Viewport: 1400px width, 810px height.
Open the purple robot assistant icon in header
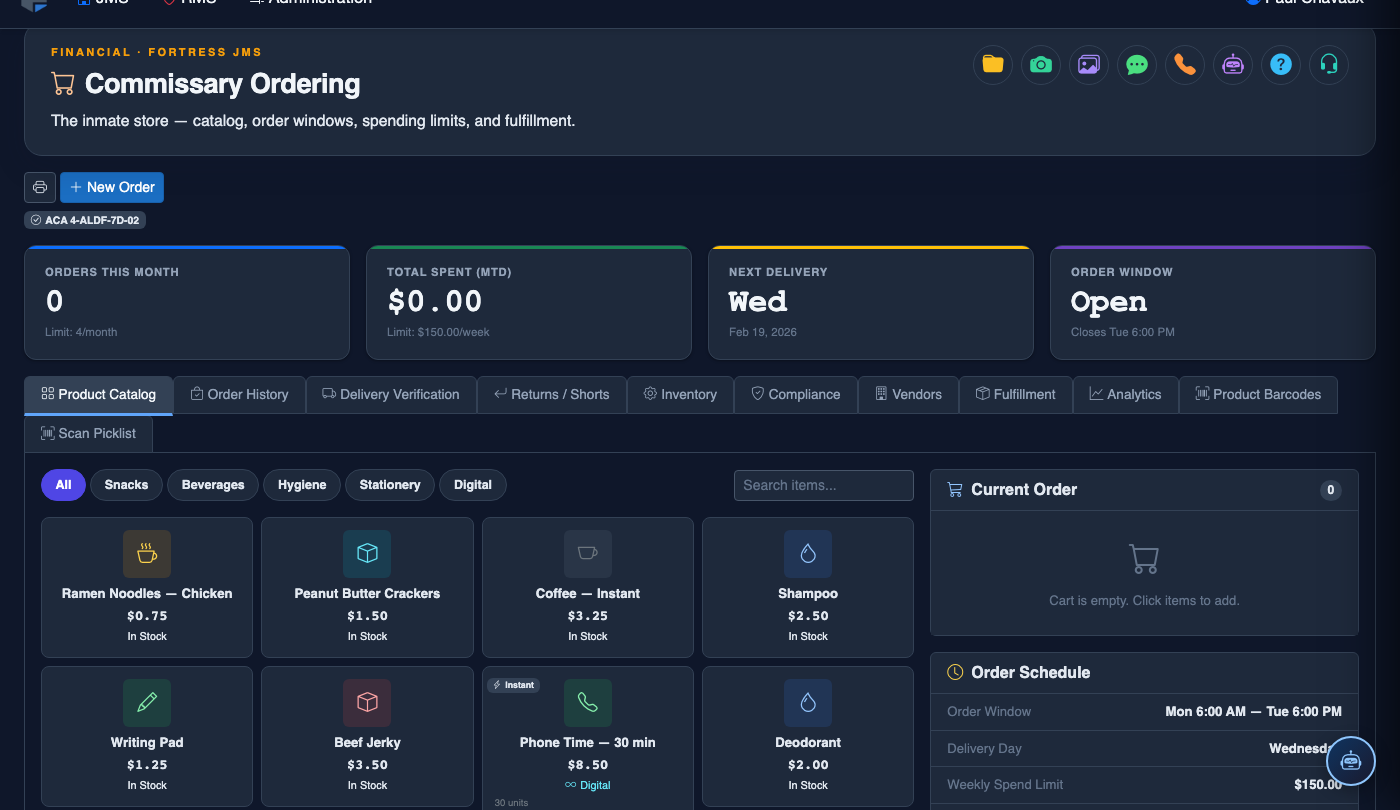click(1232, 65)
